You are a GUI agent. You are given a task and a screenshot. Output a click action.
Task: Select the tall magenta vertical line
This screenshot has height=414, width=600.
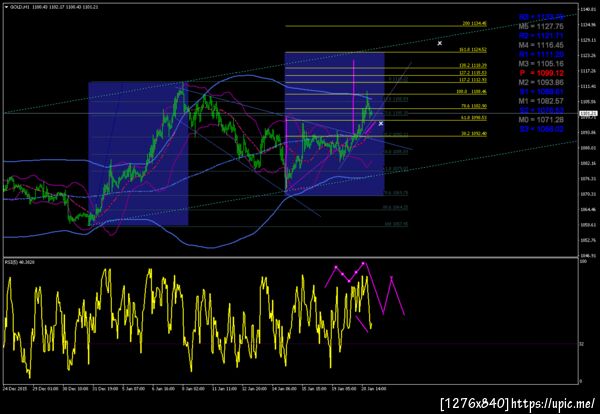coord(353,96)
